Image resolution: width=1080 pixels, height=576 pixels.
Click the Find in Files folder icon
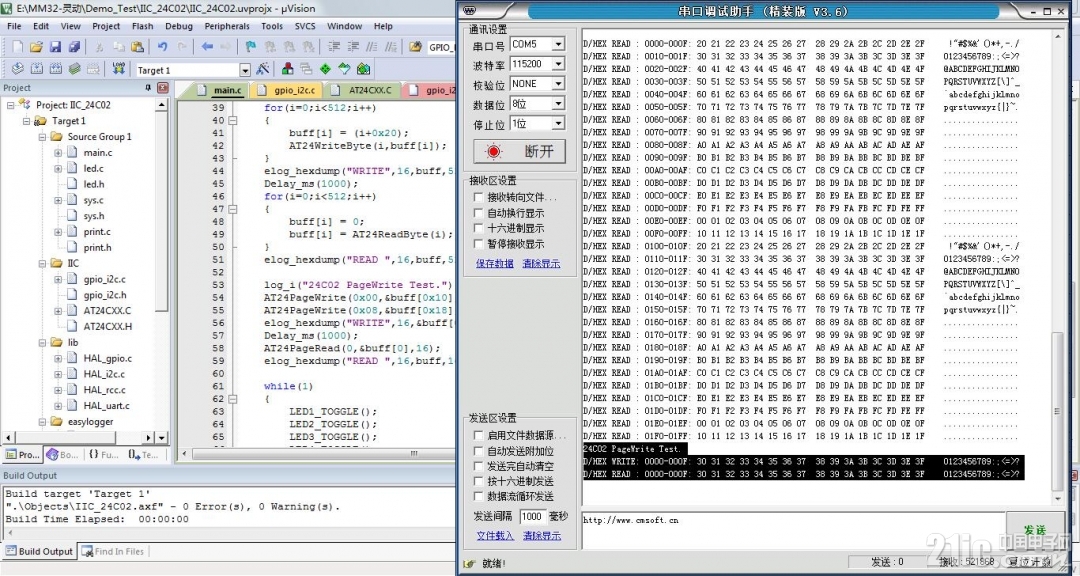click(x=415, y=47)
